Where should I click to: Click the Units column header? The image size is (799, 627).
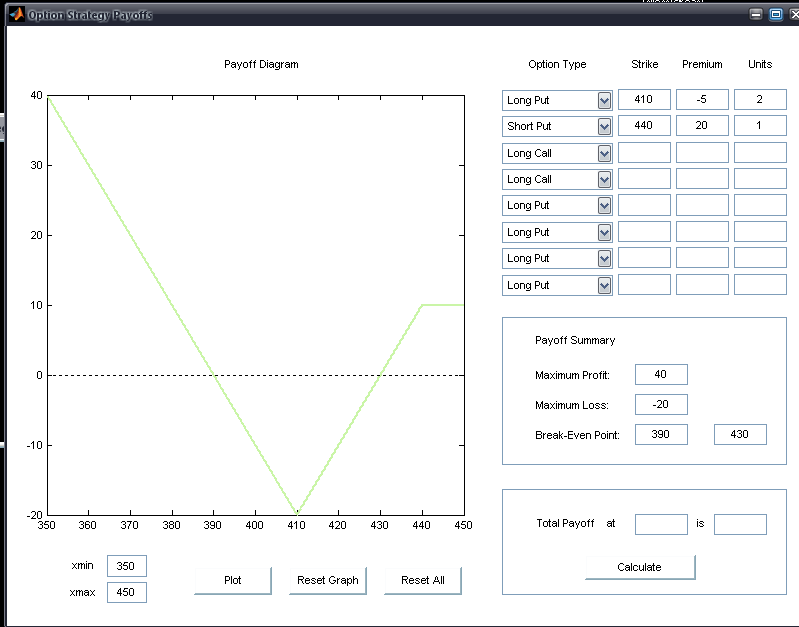760,64
